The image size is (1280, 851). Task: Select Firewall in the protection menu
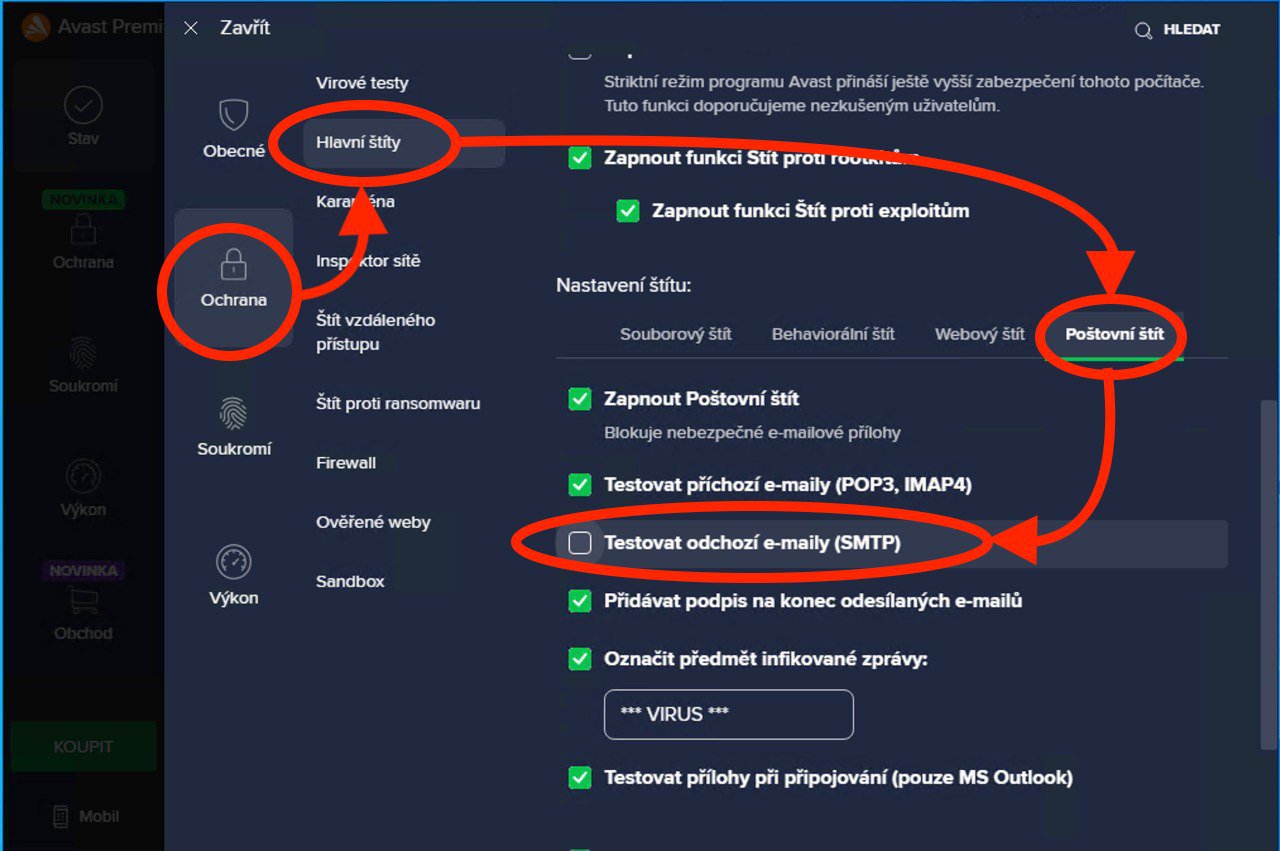tap(346, 463)
